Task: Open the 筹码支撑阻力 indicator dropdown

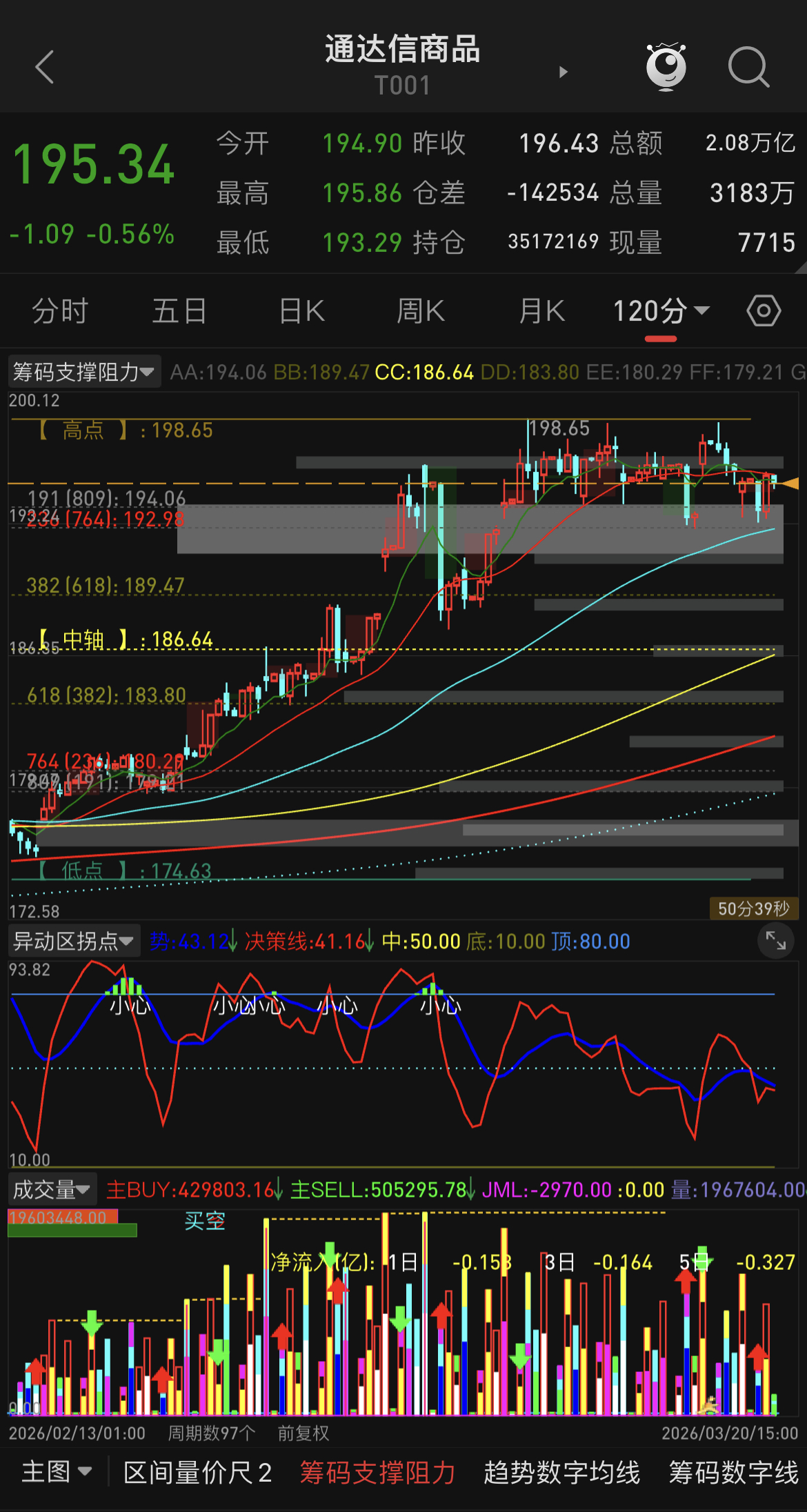Action: coord(84,372)
